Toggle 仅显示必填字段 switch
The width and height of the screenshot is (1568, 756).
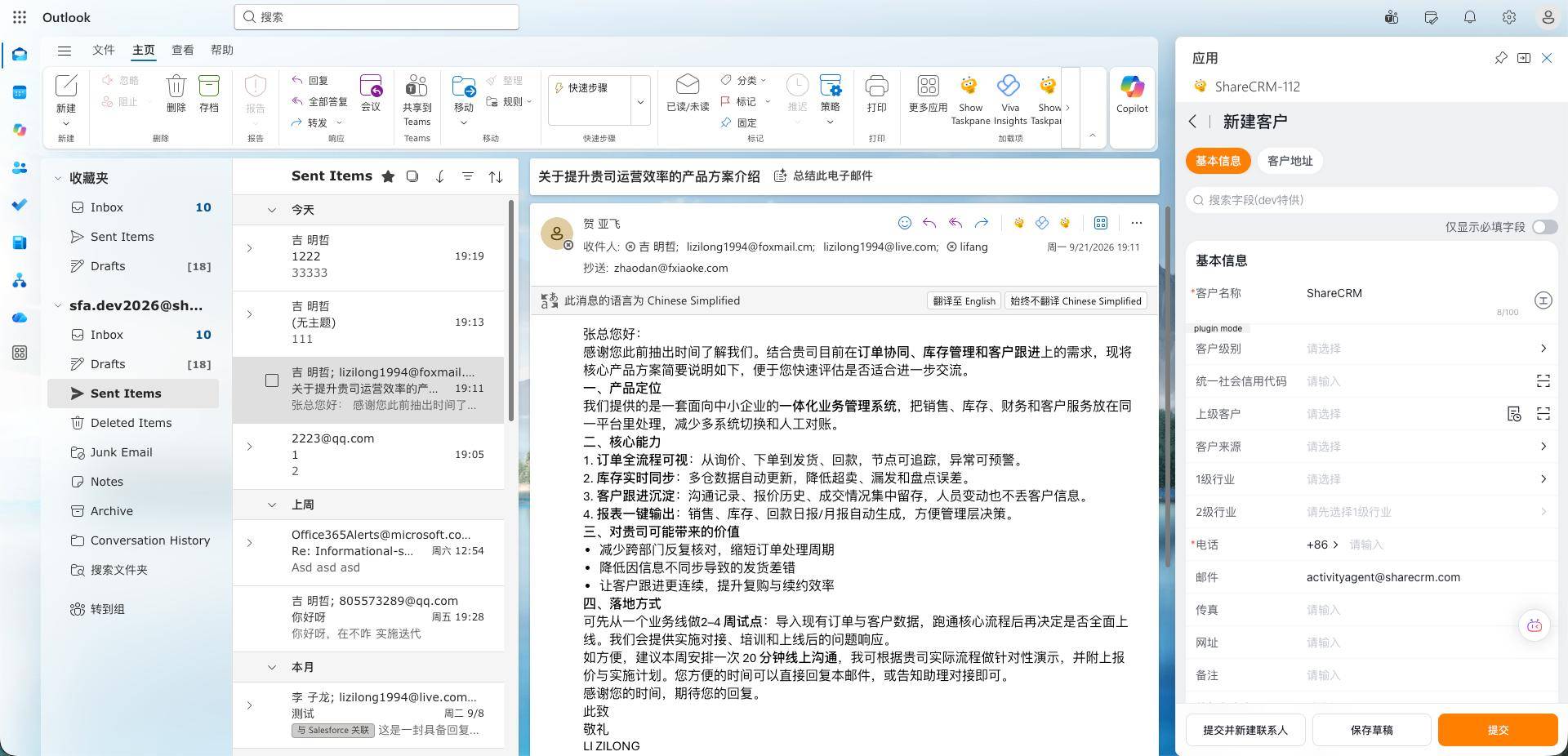1544,227
